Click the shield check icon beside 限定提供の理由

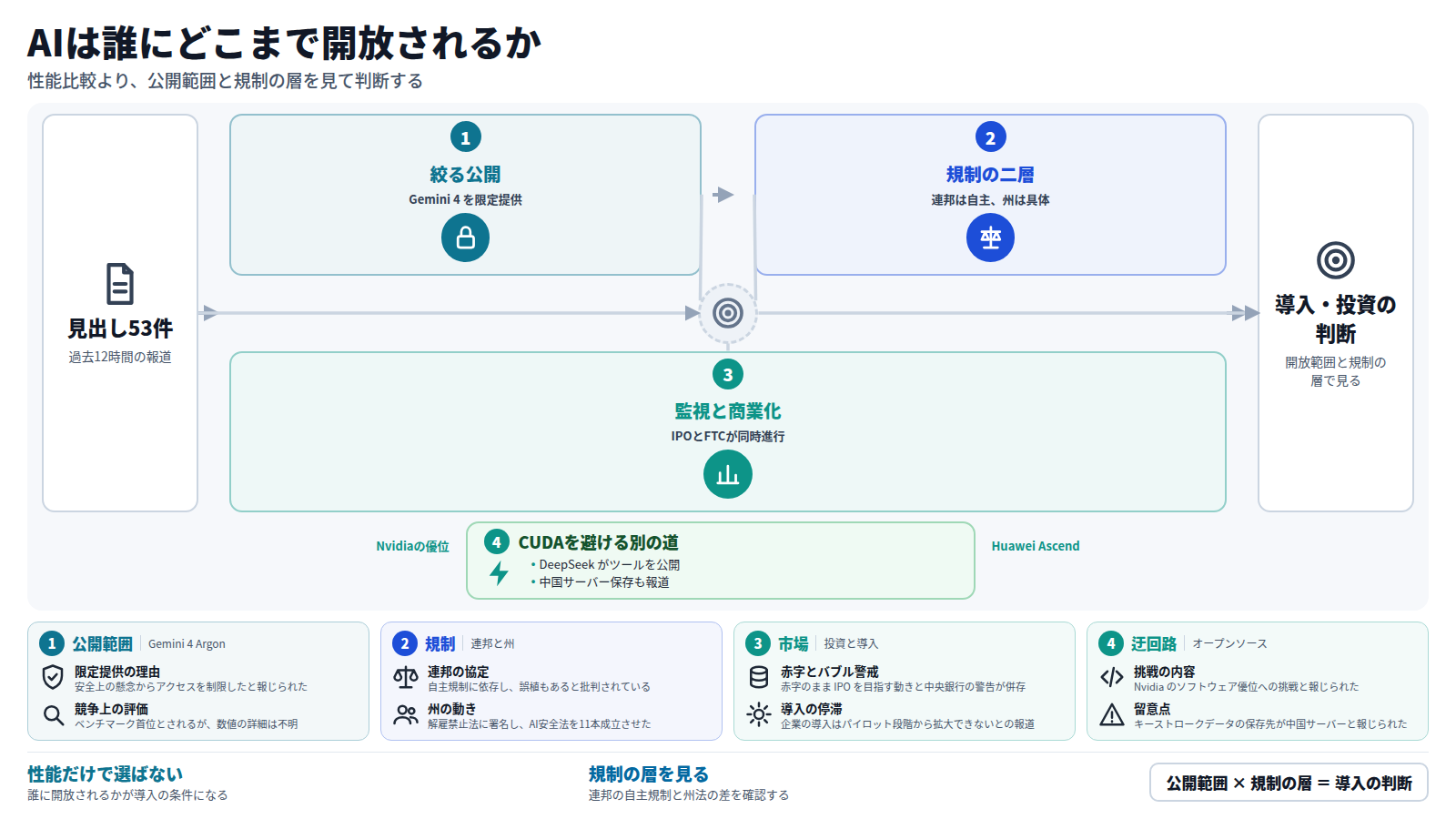click(53, 677)
